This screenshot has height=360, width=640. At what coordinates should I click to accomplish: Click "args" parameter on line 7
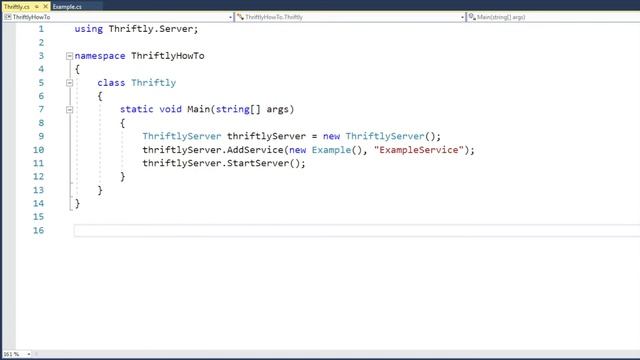pyautogui.click(x=278, y=109)
